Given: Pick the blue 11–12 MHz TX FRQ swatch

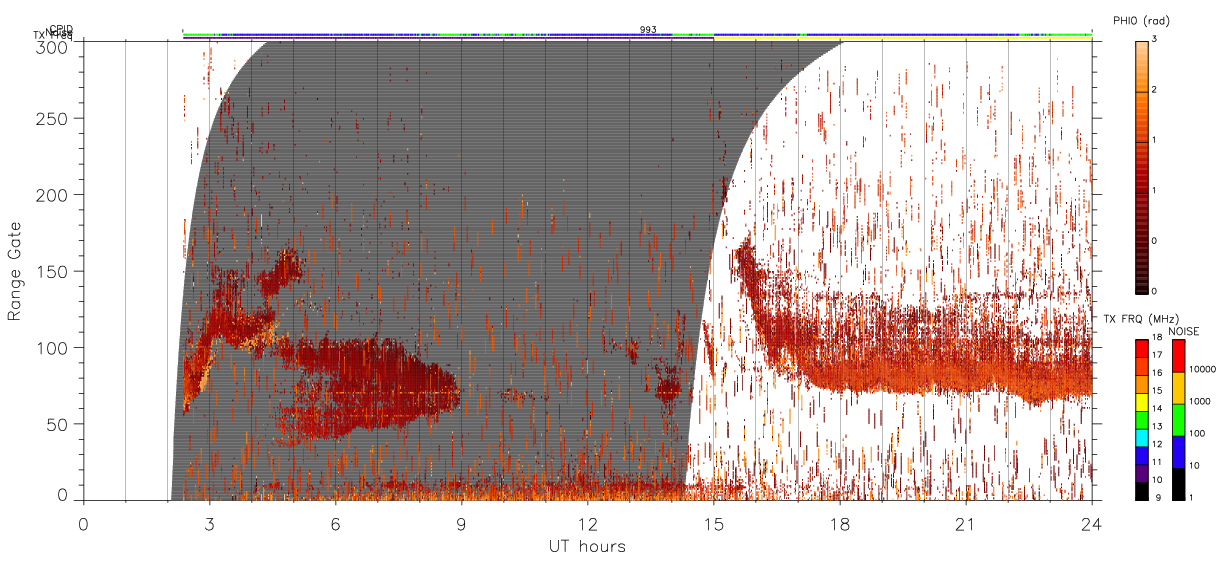Looking at the screenshot, I should [1142, 455].
